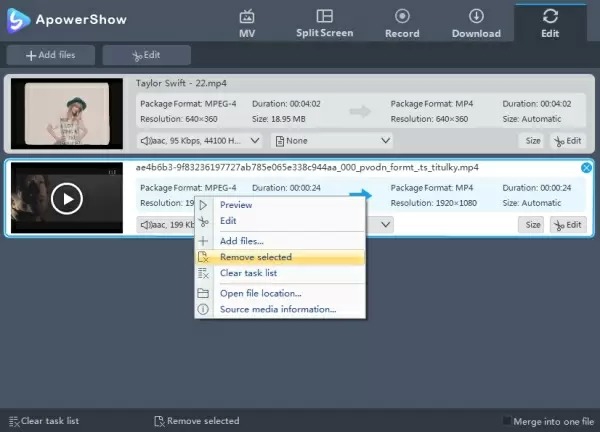This screenshot has height=432, width=600.
Task: Click the ApowerShow logo icon
Action: [x=18, y=20]
